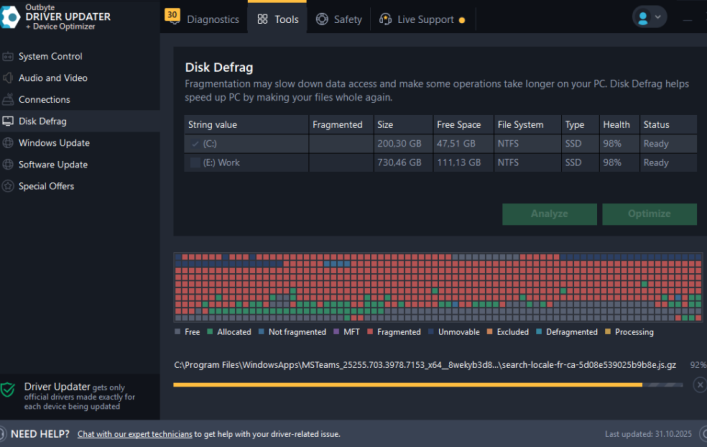707x447 pixels.
Task: Select Connections in the sidebar
Action: coord(44,100)
